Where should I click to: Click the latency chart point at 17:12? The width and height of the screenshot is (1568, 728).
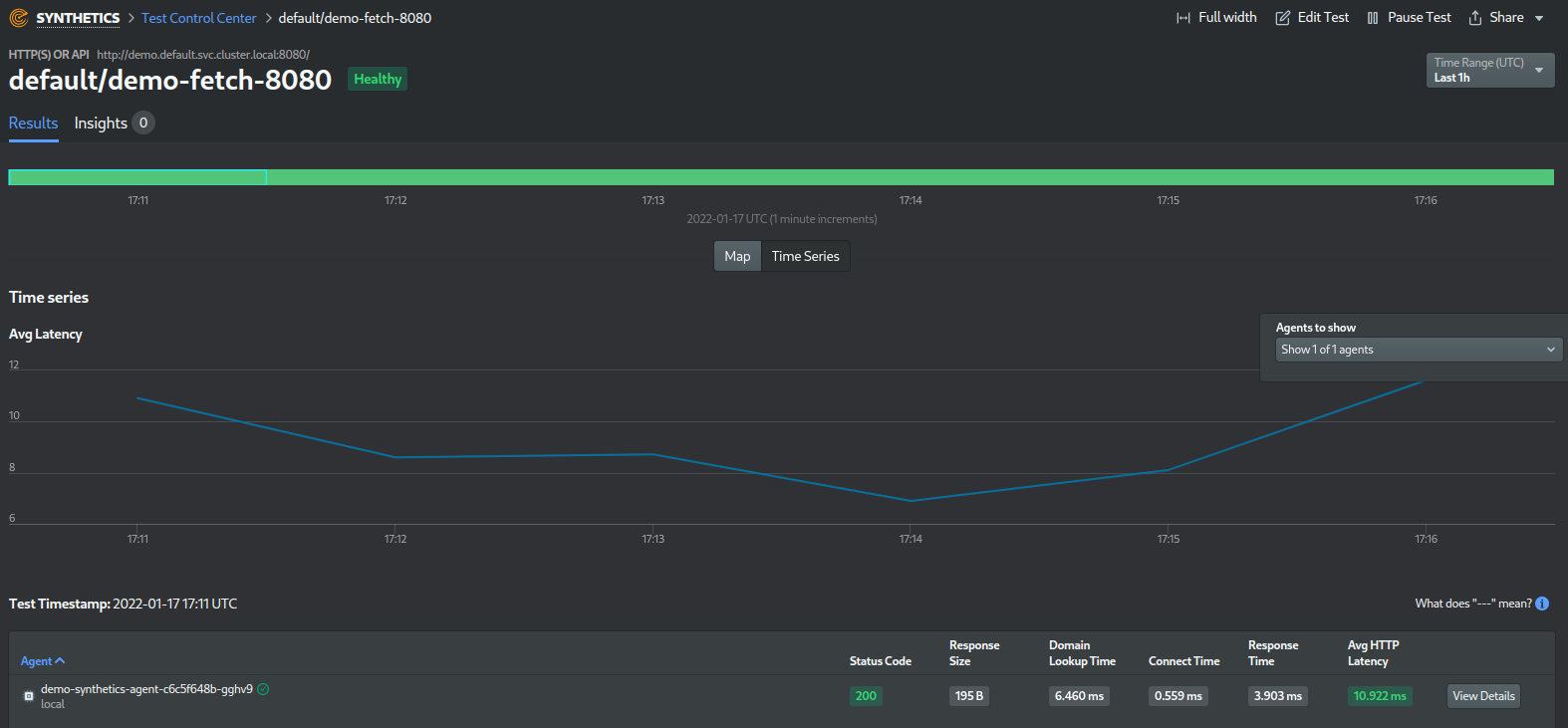tap(395, 457)
